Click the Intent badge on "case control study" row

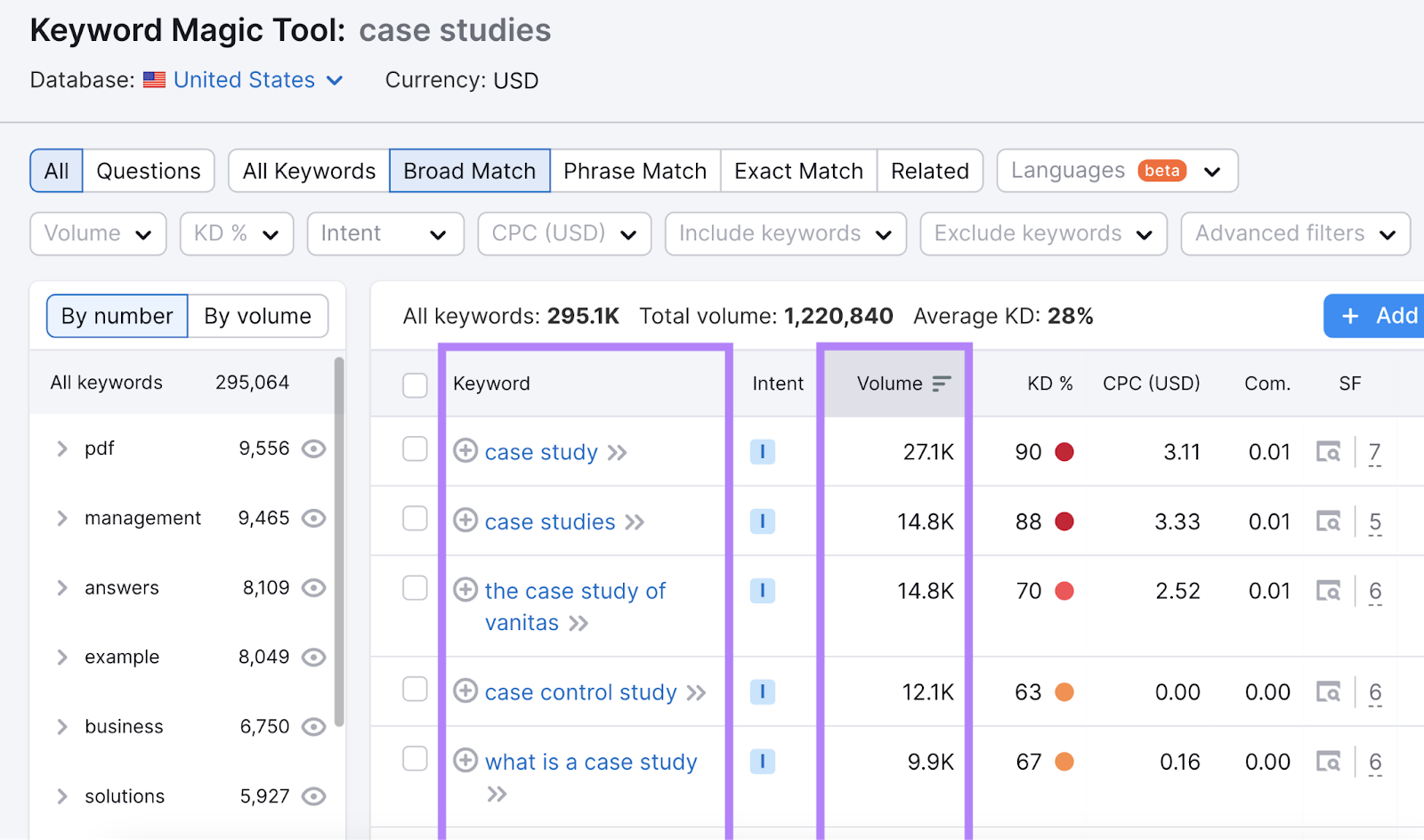[x=762, y=691]
